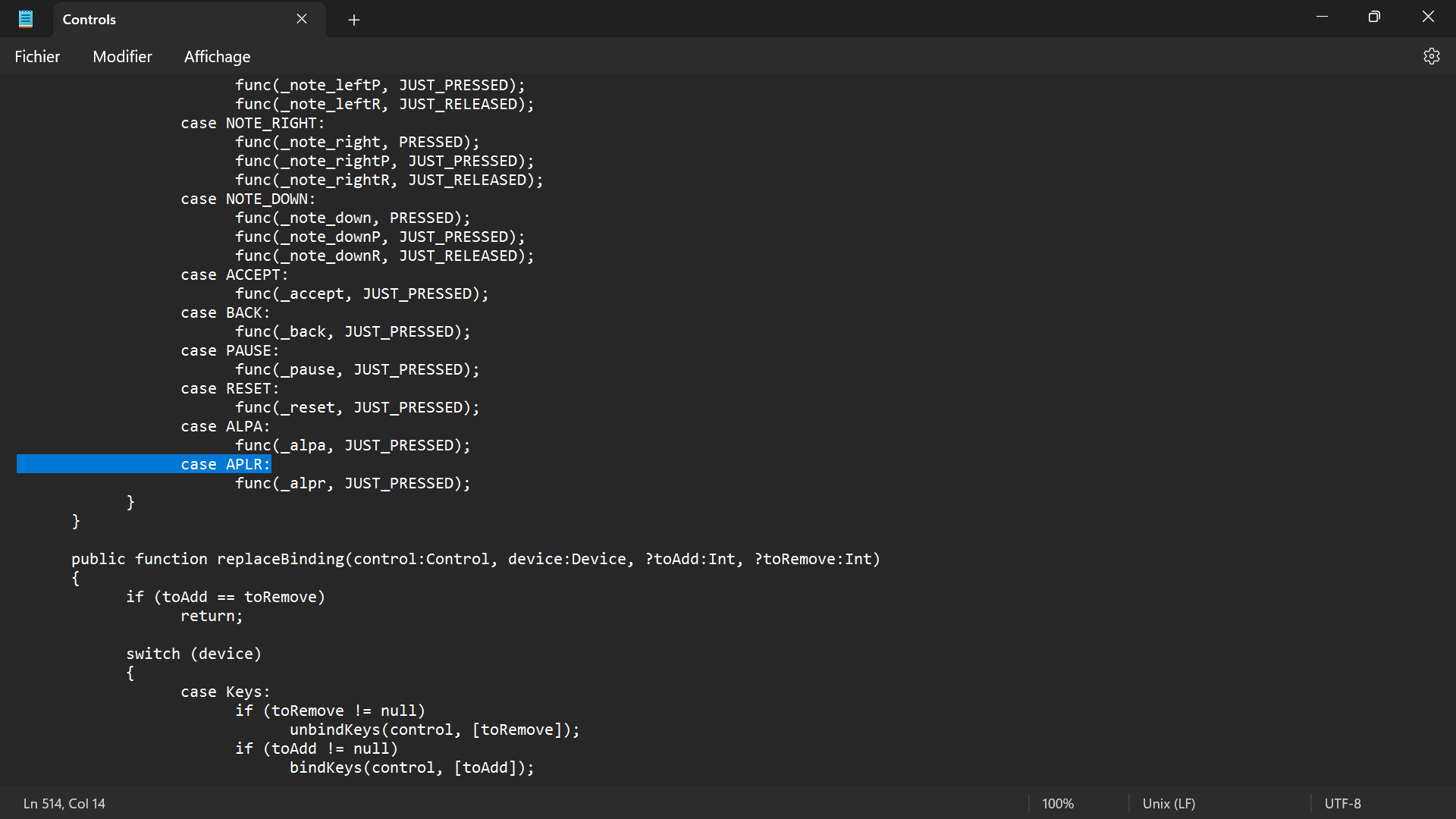Click the UTF-8 encoding indicator

pos(1343,803)
